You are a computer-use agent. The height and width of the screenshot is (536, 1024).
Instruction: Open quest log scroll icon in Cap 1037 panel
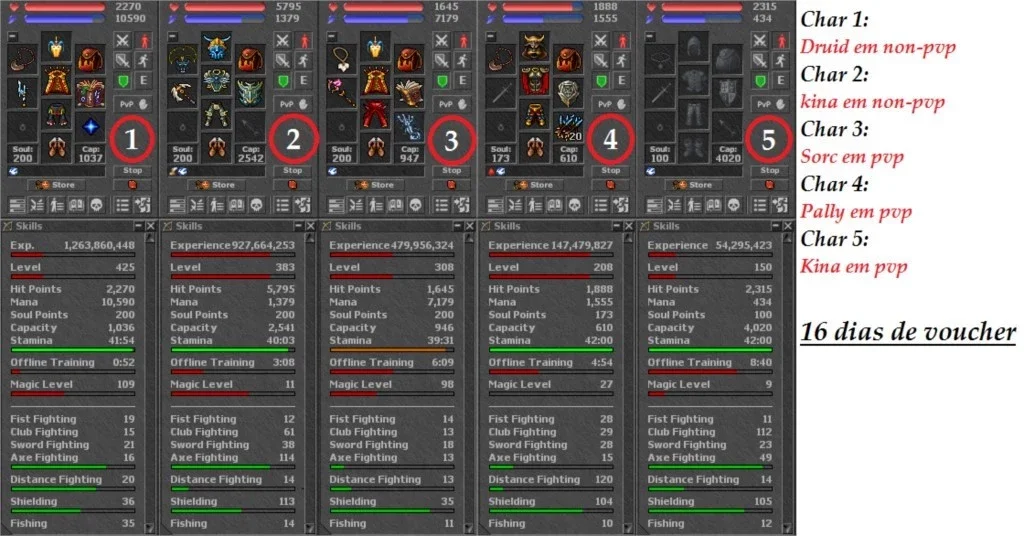pyautogui.click(x=76, y=206)
